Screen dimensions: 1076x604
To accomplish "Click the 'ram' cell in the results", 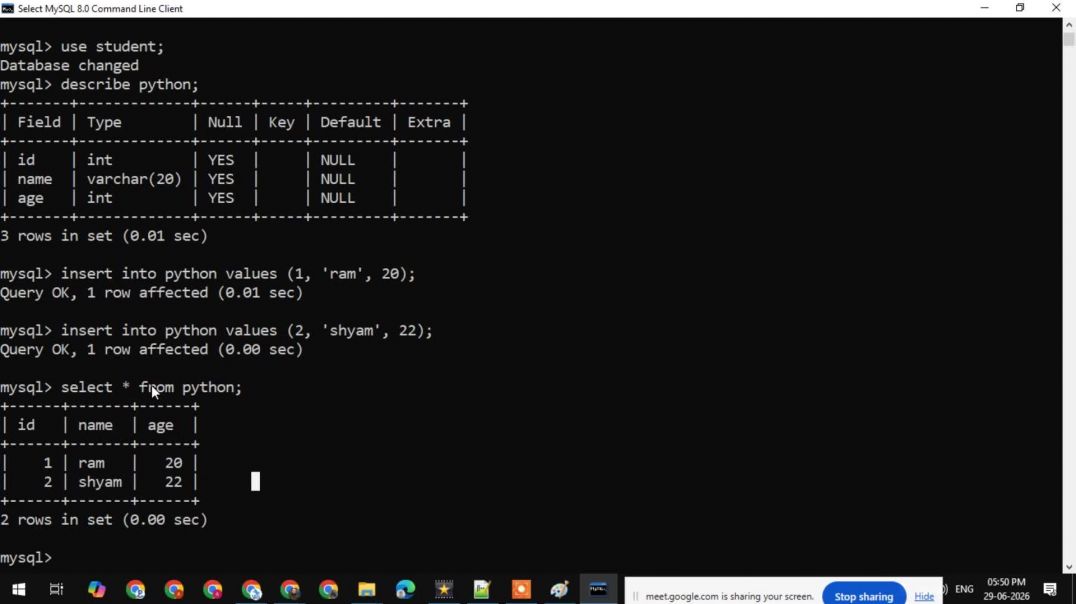I will [x=91, y=463].
